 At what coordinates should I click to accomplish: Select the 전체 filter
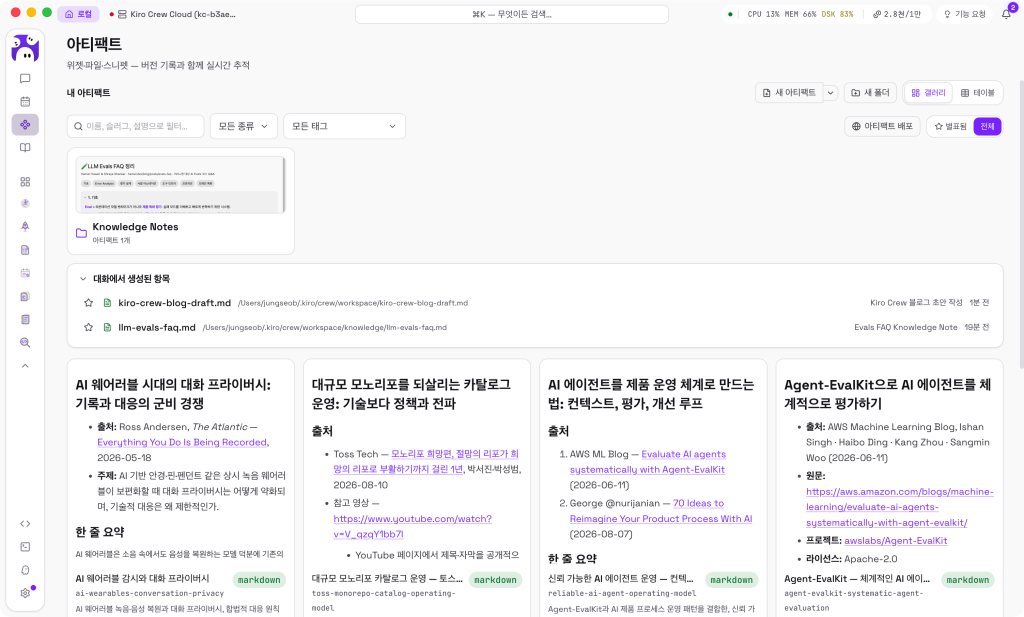click(987, 126)
